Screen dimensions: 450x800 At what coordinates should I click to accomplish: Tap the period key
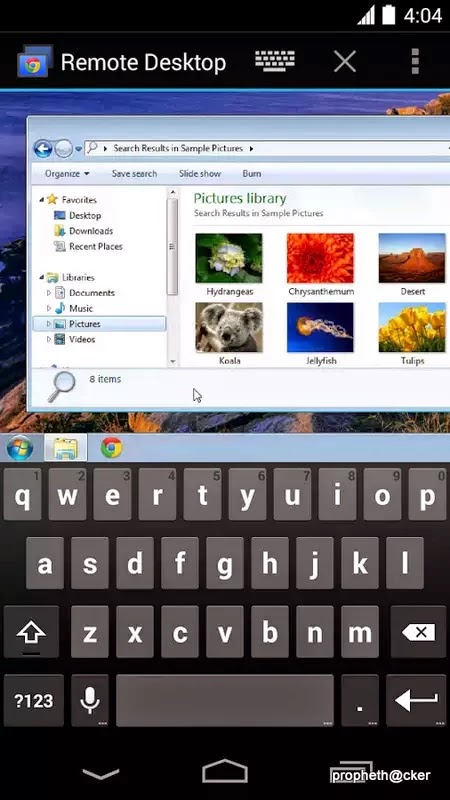coord(360,701)
